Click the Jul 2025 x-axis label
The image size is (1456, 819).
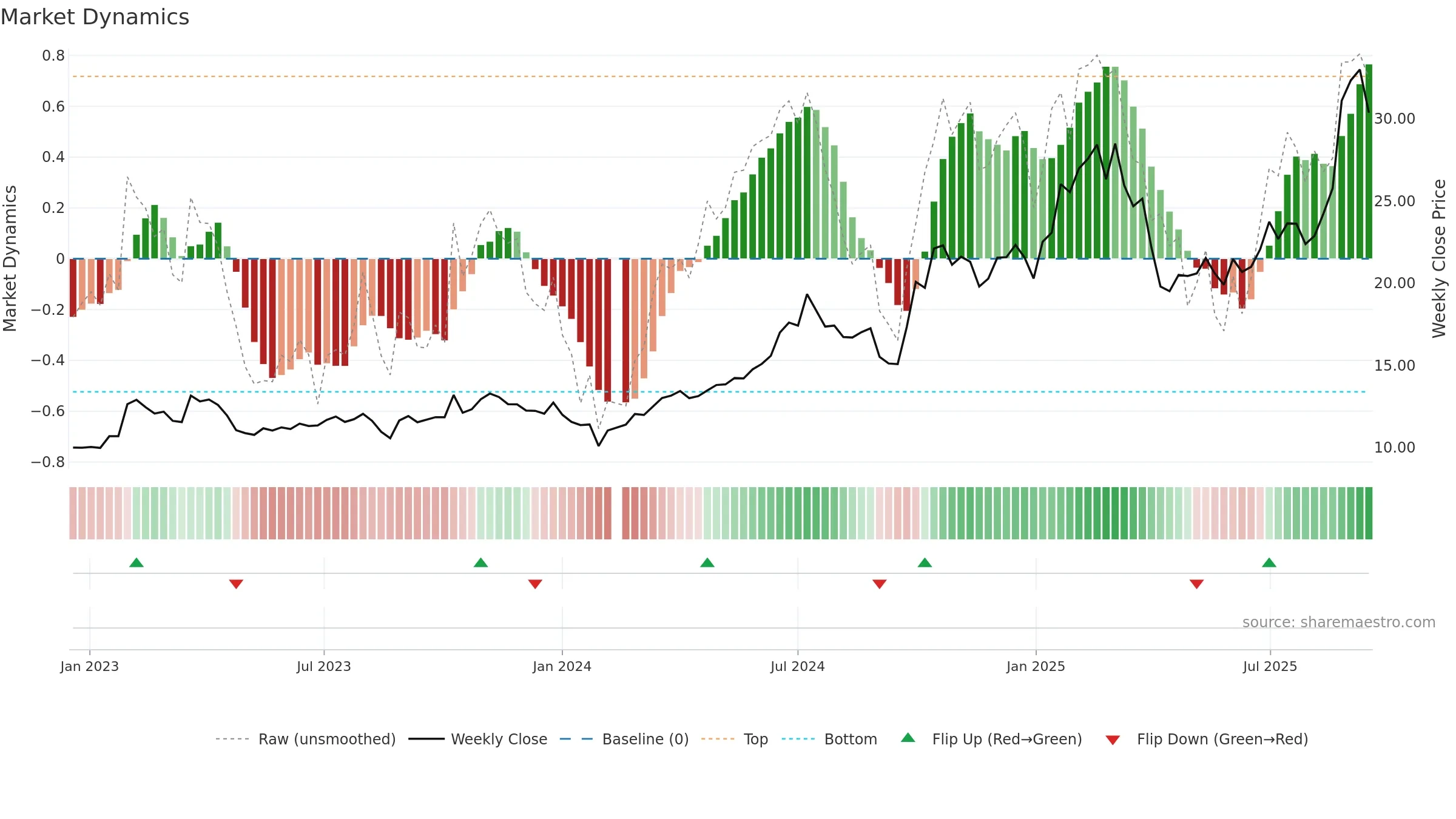(1270, 666)
